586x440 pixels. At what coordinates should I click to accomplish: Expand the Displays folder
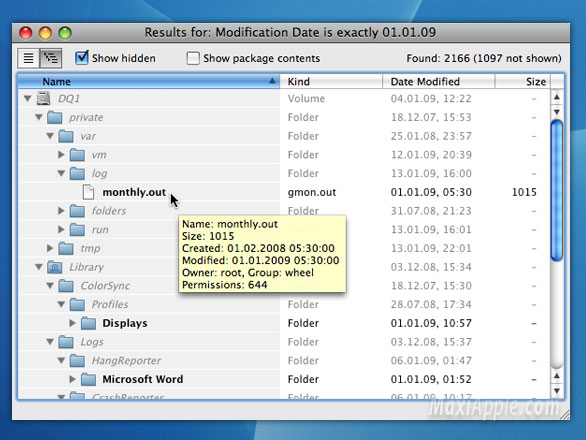[x=73, y=323]
